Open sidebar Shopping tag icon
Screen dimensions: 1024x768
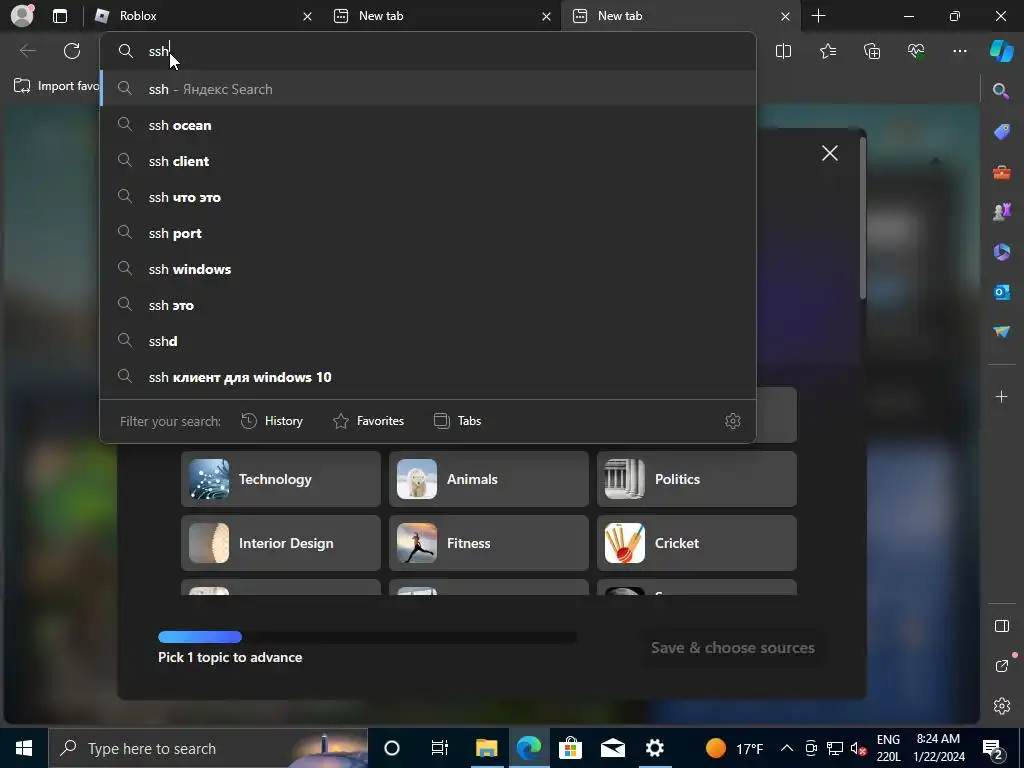tap(1001, 131)
